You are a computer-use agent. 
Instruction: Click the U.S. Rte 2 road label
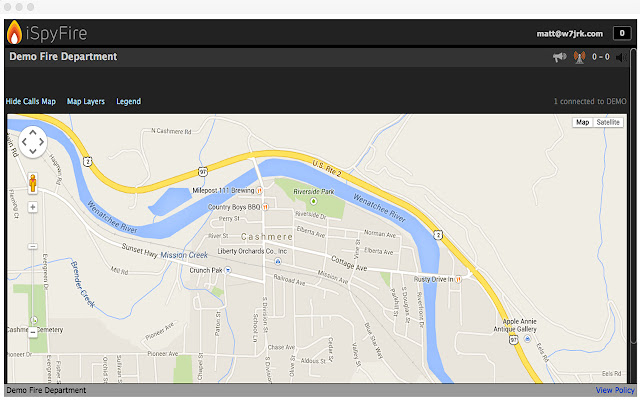pos(327,169)
